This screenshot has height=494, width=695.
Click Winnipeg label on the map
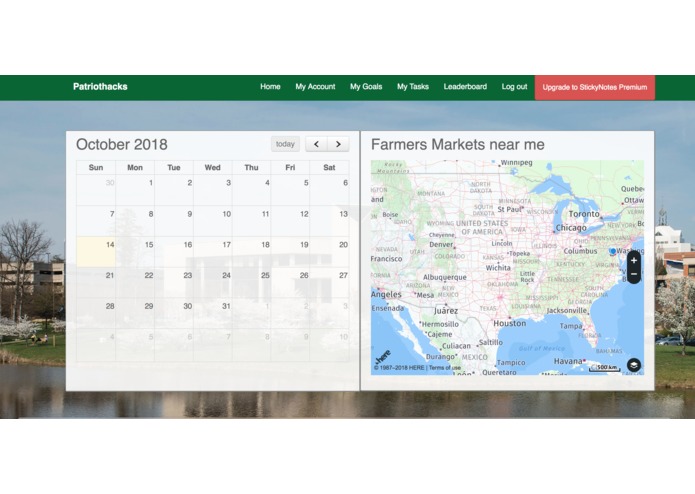[x=516, y=163]
